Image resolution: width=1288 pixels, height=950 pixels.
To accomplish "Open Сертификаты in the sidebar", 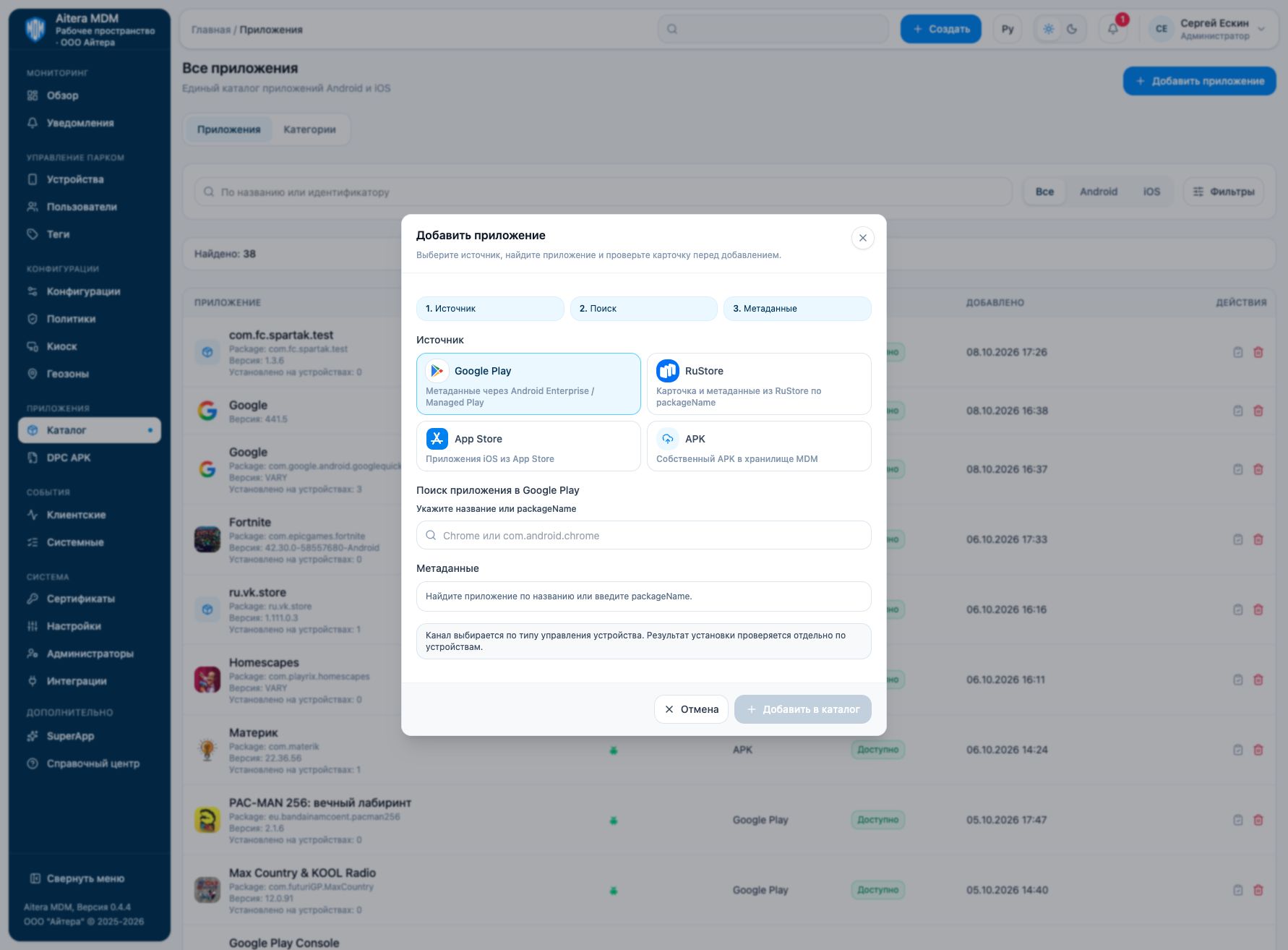I will coord(90,599).
